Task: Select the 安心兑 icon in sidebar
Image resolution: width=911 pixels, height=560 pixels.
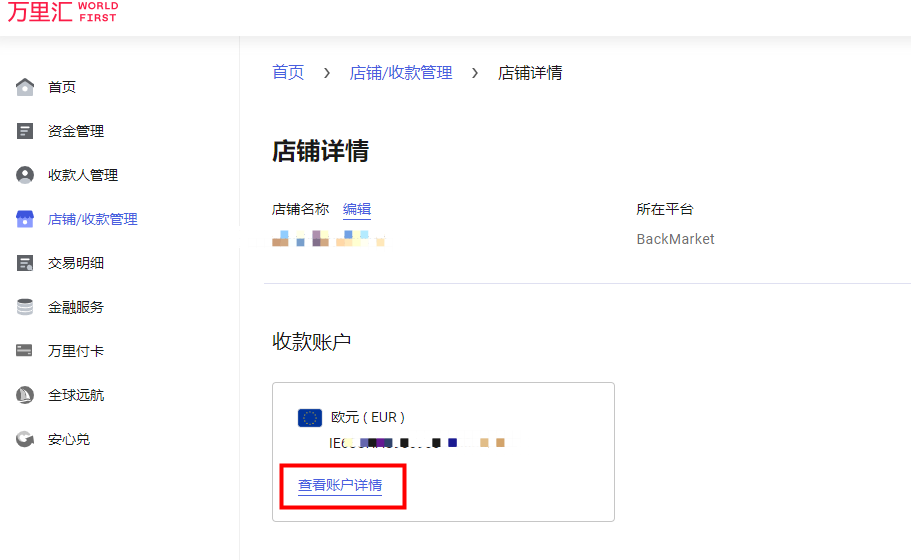Action: pyautogui.click(x=25, y=439)
